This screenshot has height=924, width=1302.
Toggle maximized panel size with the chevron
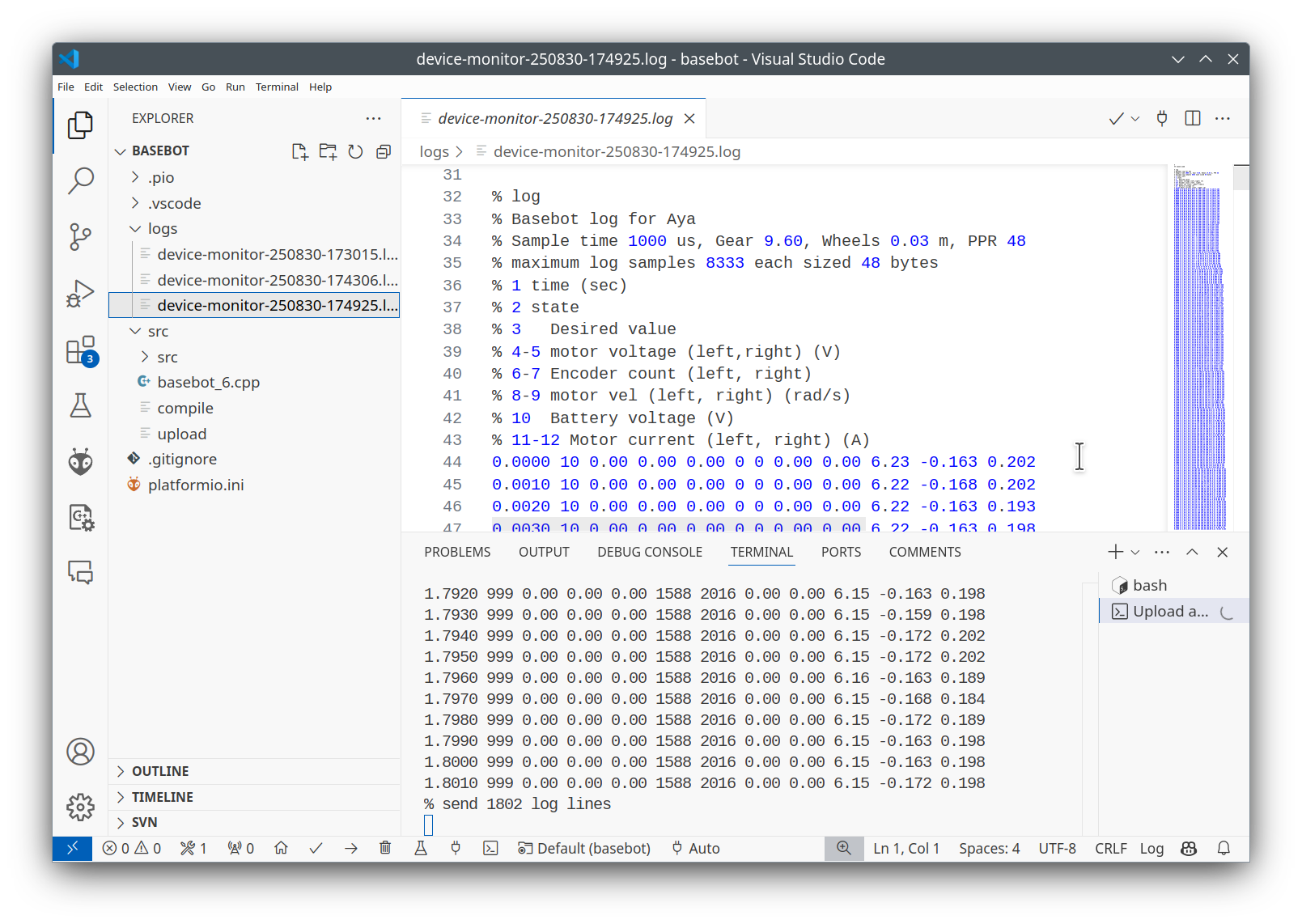point(1192,552)
